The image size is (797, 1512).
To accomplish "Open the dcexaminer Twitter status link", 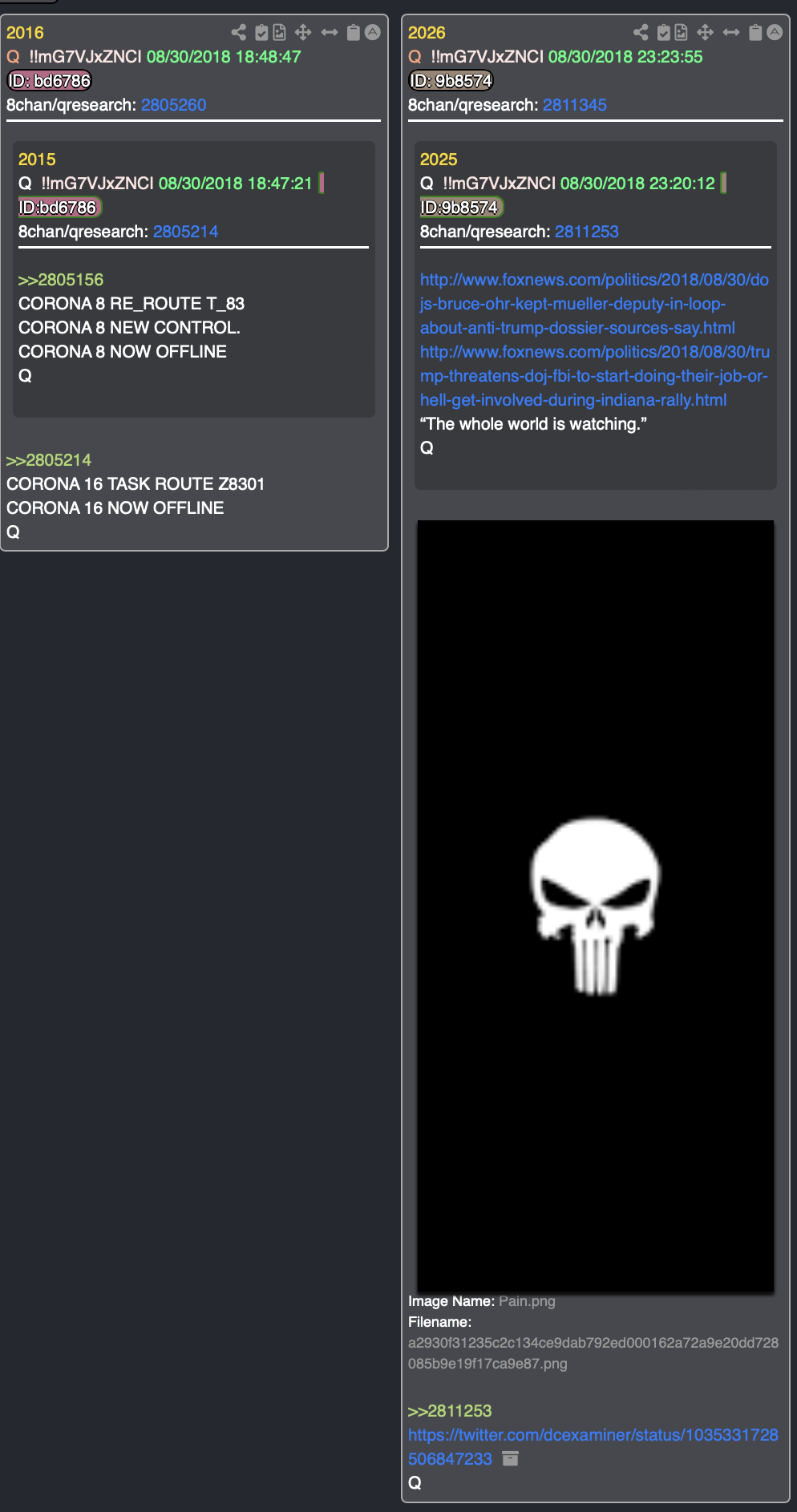I will [x=593, y=1447].
